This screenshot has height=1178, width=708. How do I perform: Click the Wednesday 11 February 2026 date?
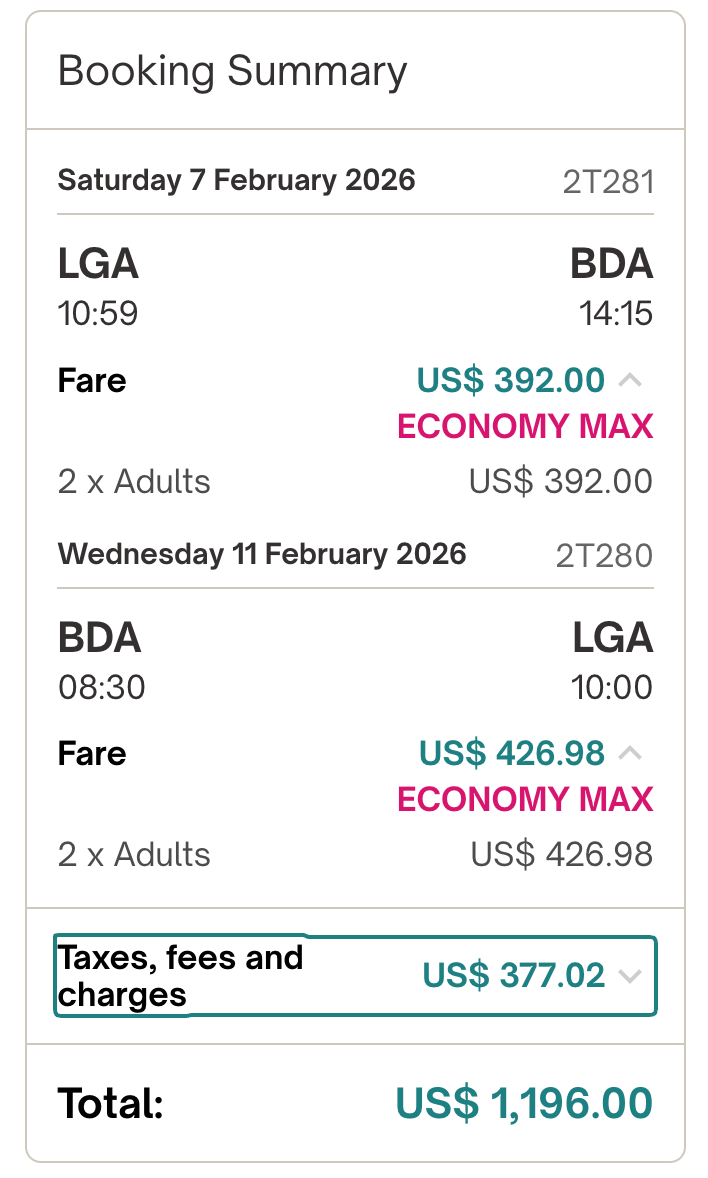tap(262, 553)
